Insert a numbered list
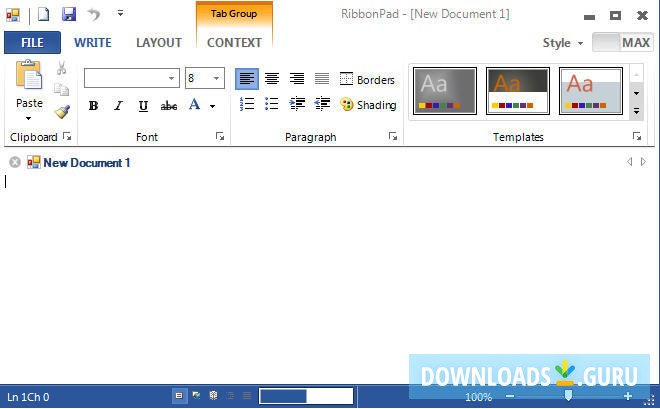Image resolution: width=660 pixels, height=409 pixels. tap(247, 104)
